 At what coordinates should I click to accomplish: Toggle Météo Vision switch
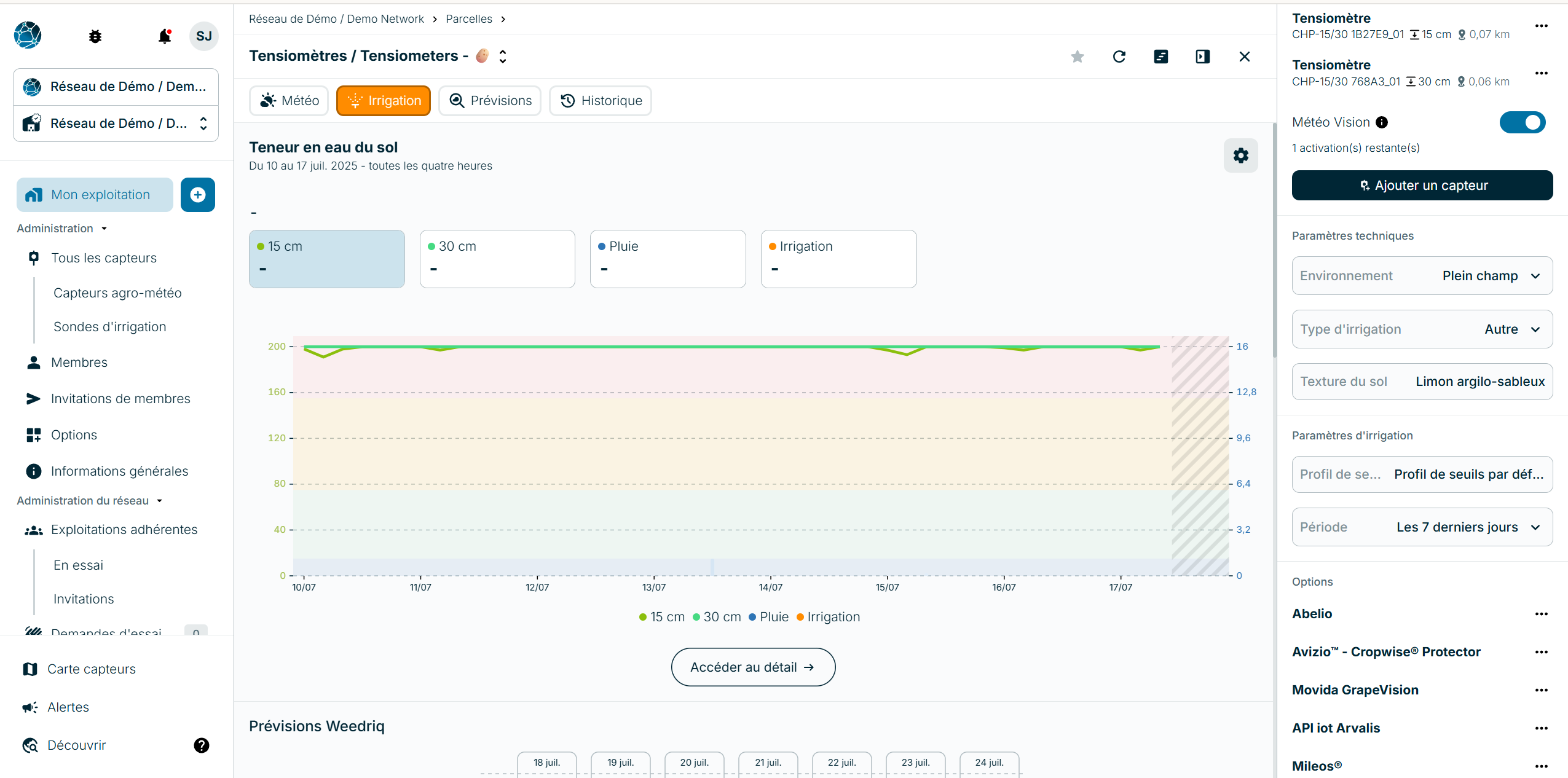[1523, 122]
